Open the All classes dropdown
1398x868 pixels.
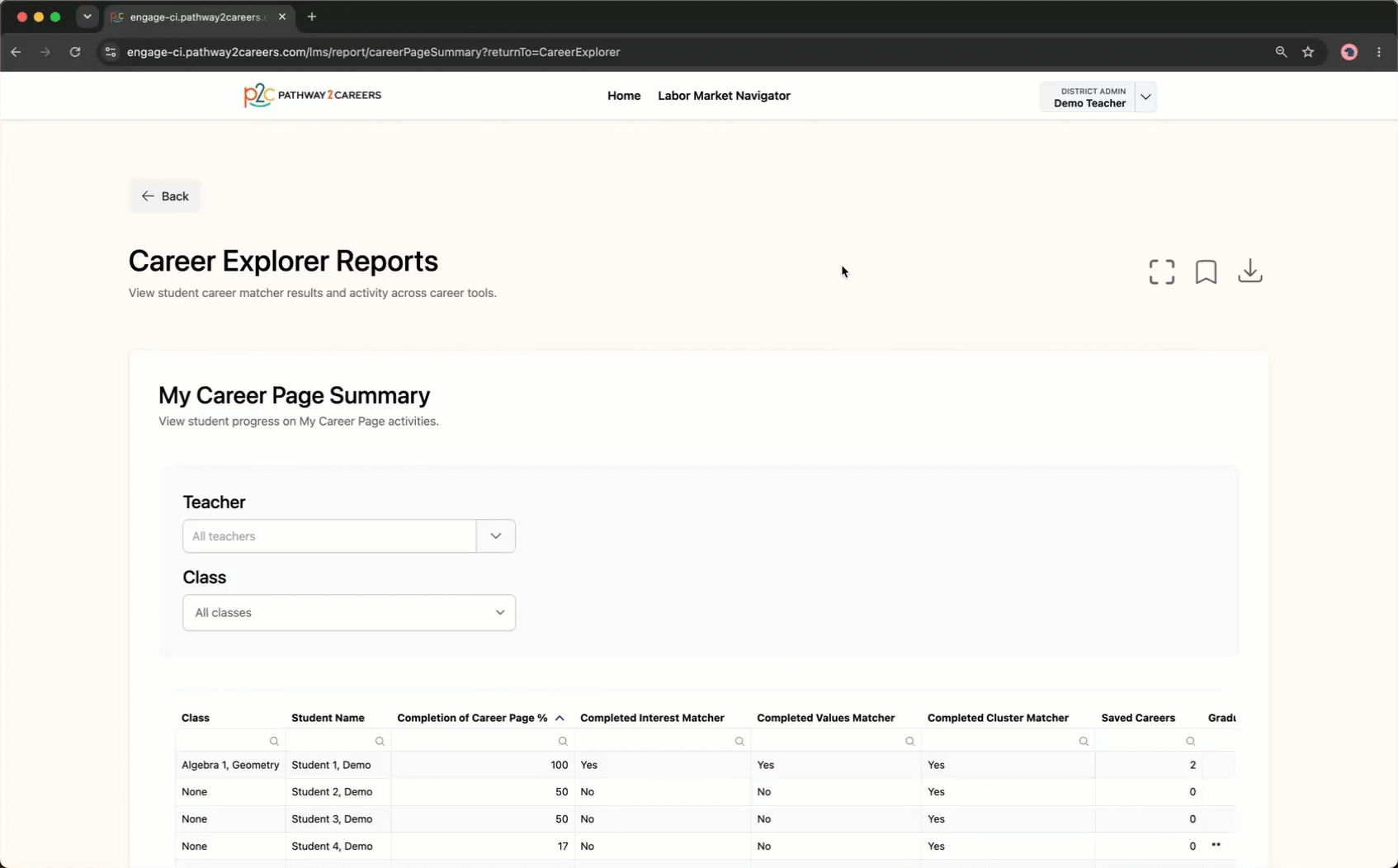349,613
